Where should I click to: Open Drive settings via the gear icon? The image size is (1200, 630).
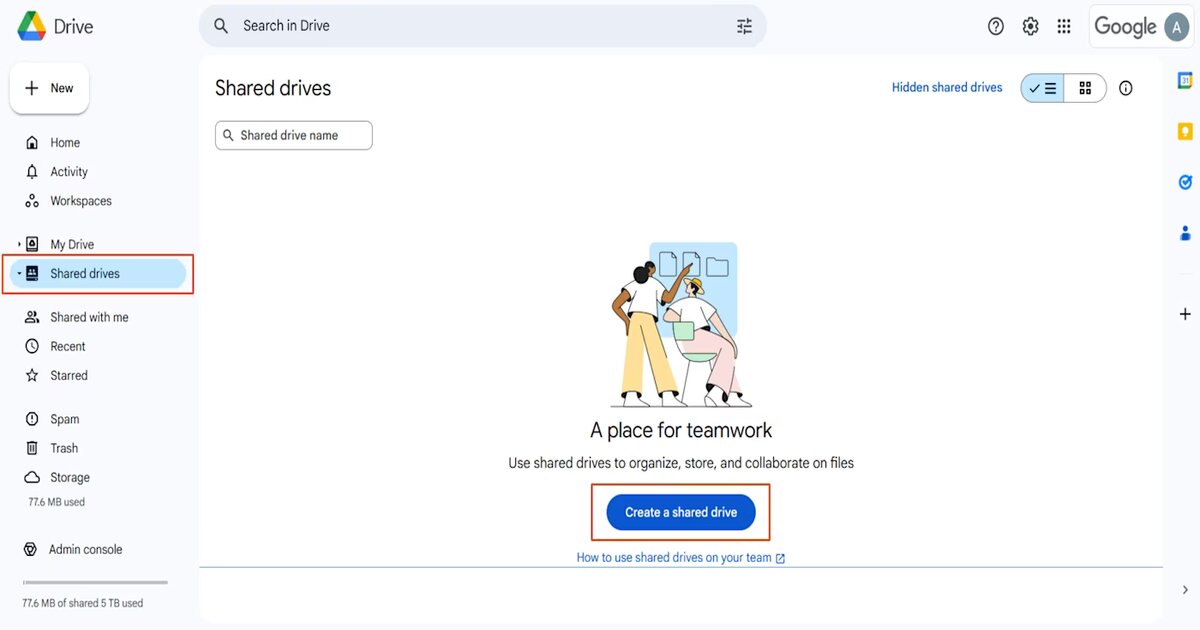click(x=1030, y=26)
